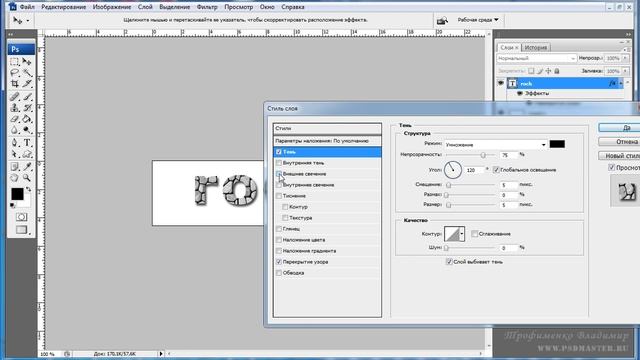Uncheck the Тень (Drop Shadow) style checkbox
Viewport: 640px width, 360px height.
coord(279,152)
